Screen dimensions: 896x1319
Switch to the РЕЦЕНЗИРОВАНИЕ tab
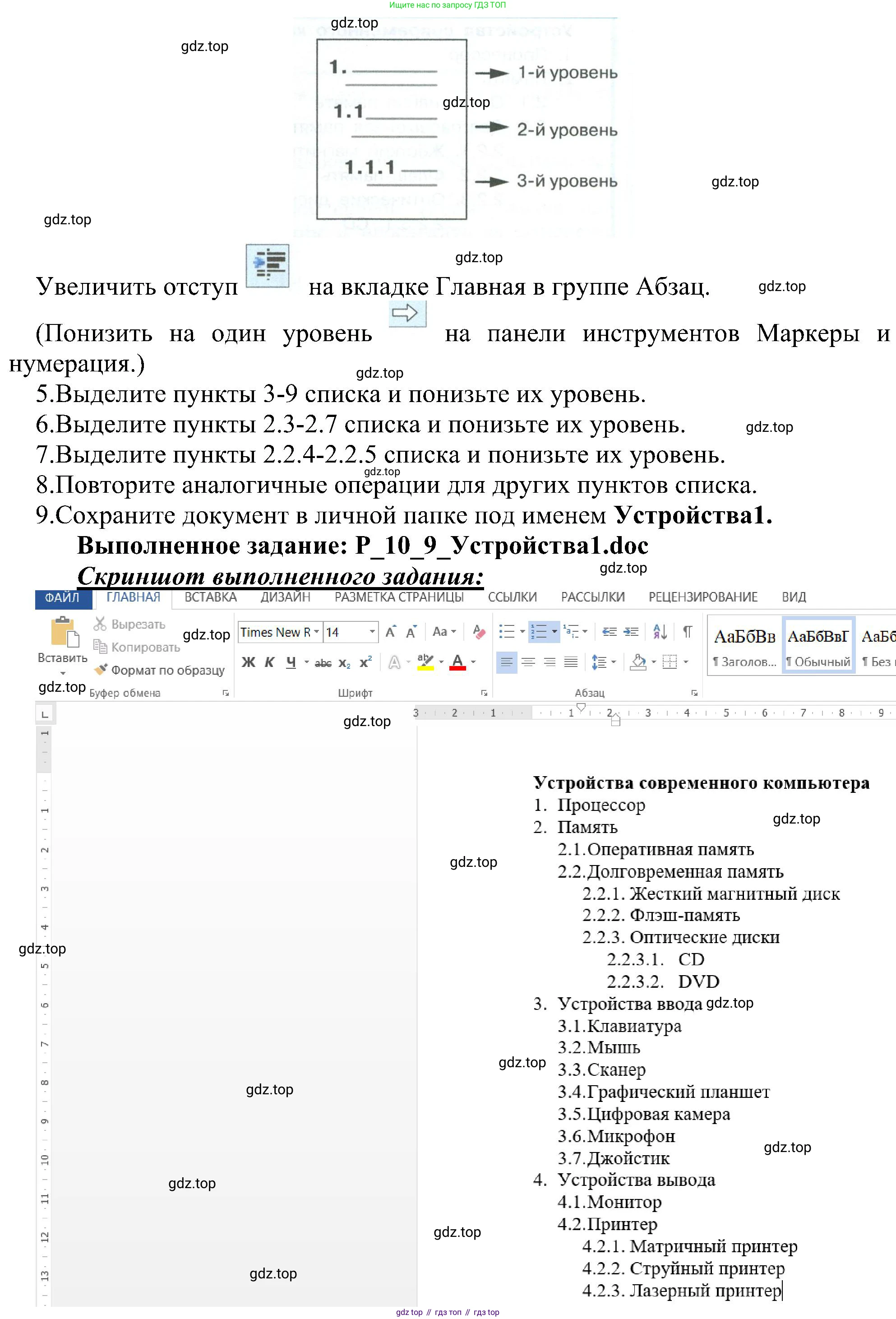click(x=703, y=597)
